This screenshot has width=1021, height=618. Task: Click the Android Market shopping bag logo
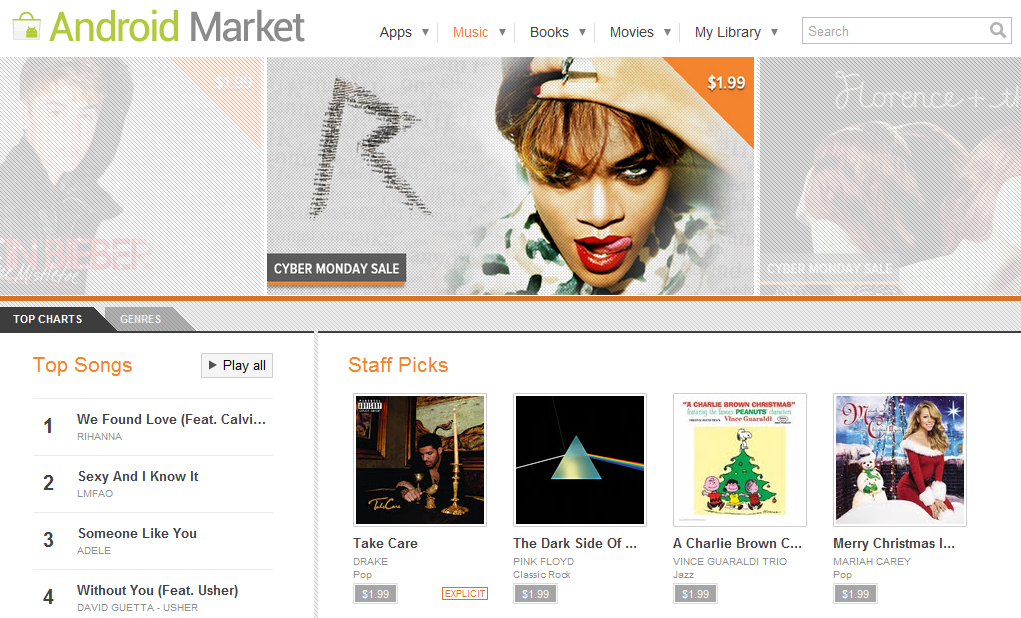point(26,26)
